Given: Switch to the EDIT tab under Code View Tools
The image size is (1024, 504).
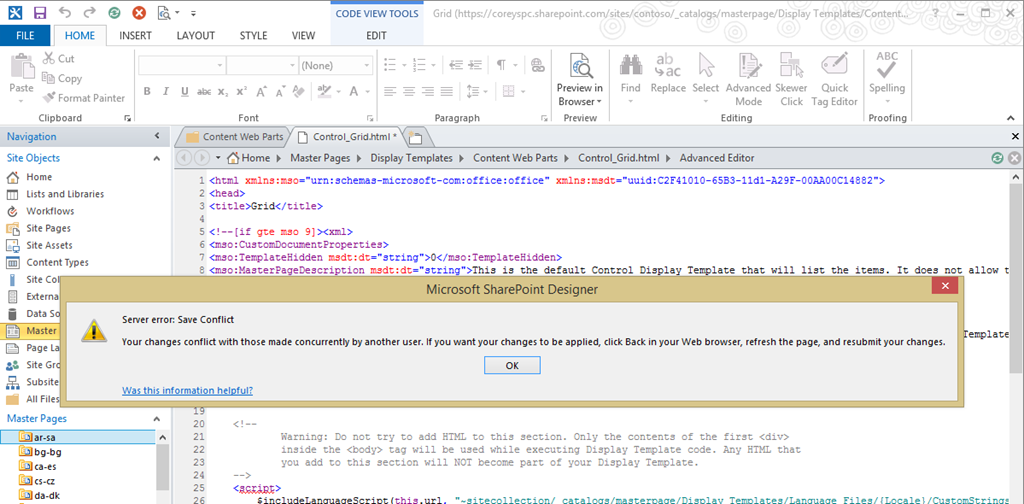Looking at the screenshot, I should [376, 36].
